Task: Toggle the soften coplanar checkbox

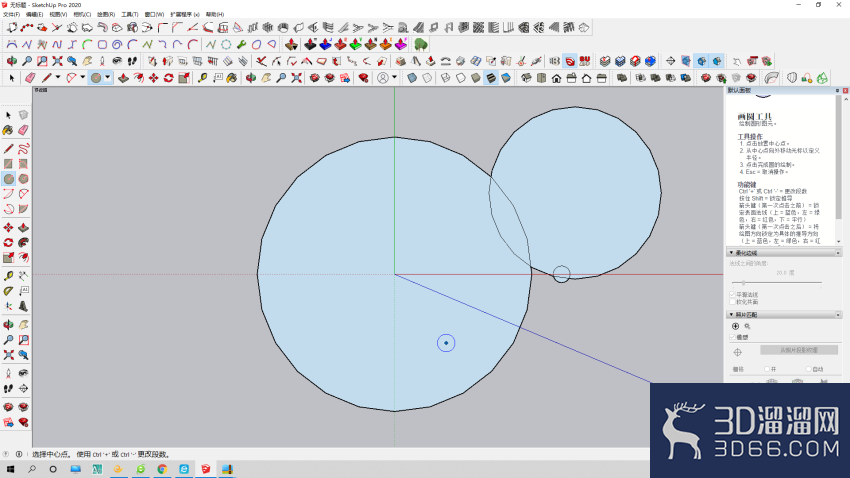Action: (x=732, y=302)
